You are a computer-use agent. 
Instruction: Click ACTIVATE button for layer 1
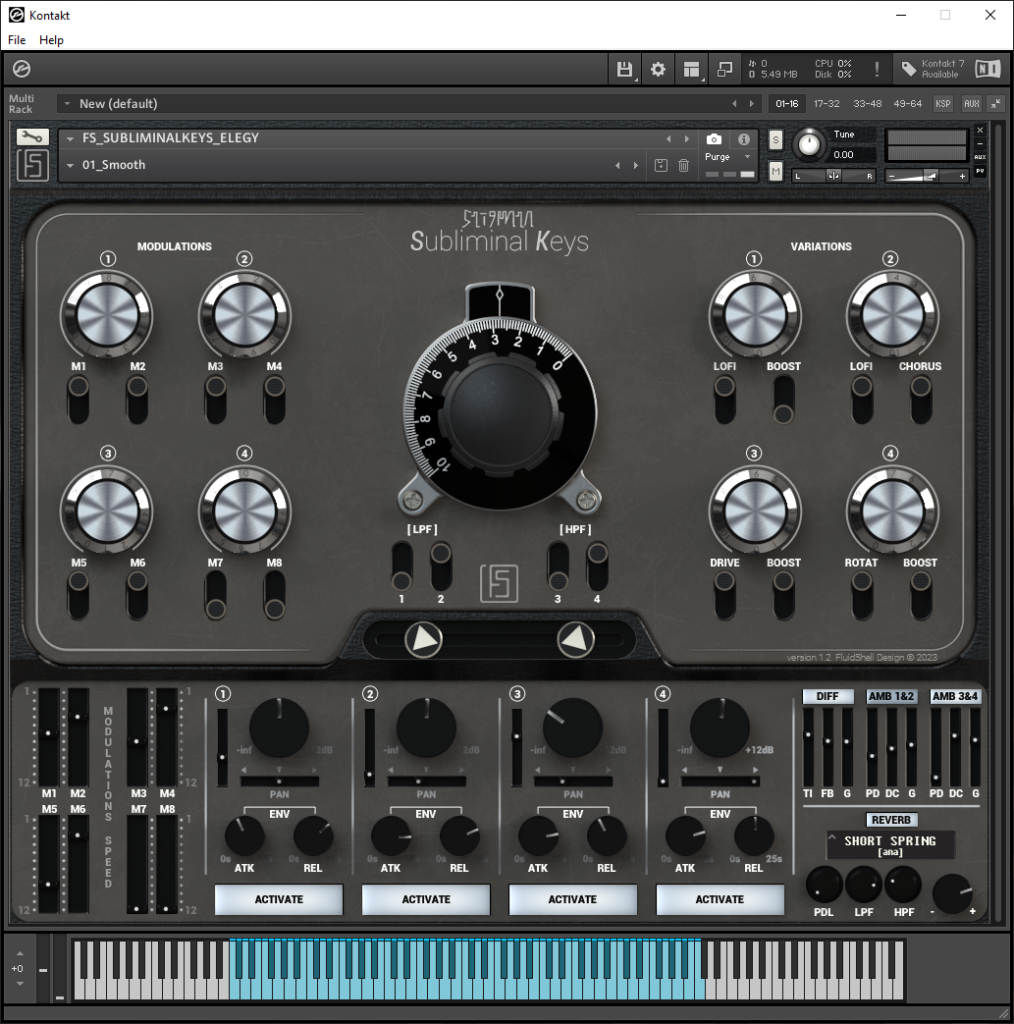279,899
